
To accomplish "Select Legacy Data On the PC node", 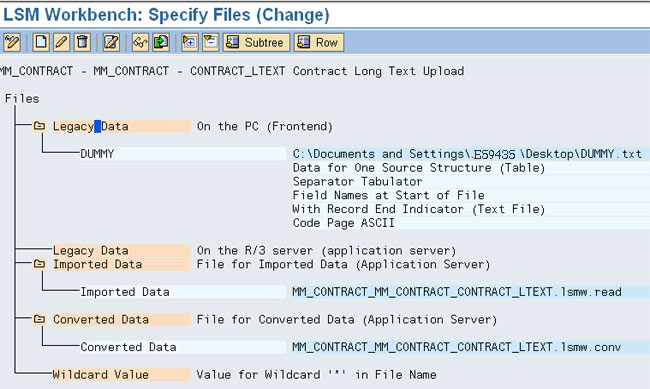I will tap(120, 126).
